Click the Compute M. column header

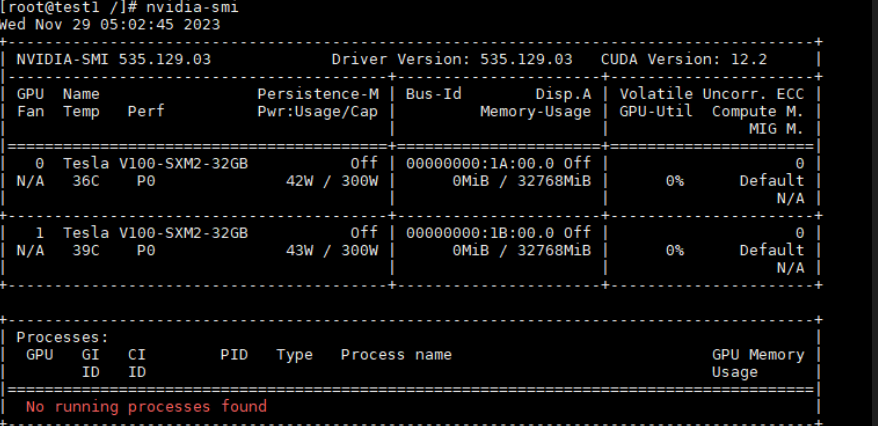(758, 111)
